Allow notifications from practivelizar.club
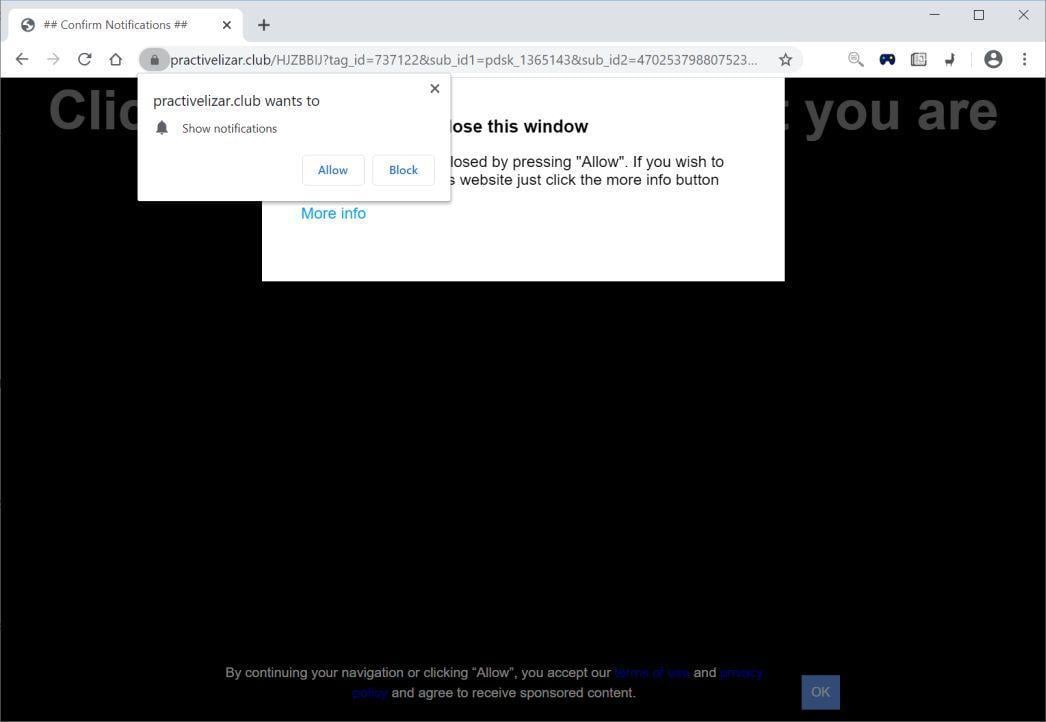The width and height of the screenshot is (1046, 722). click(333, 170)
